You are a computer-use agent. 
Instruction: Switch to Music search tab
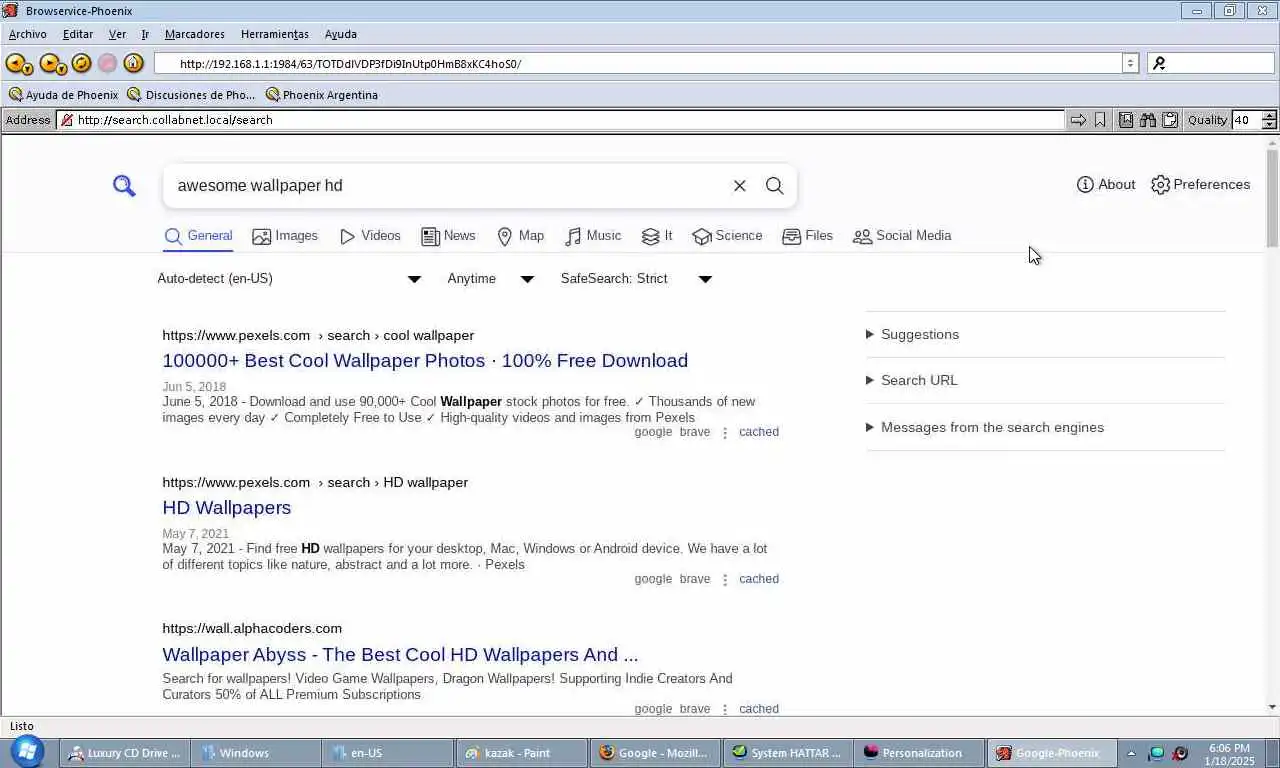point(593,237)
